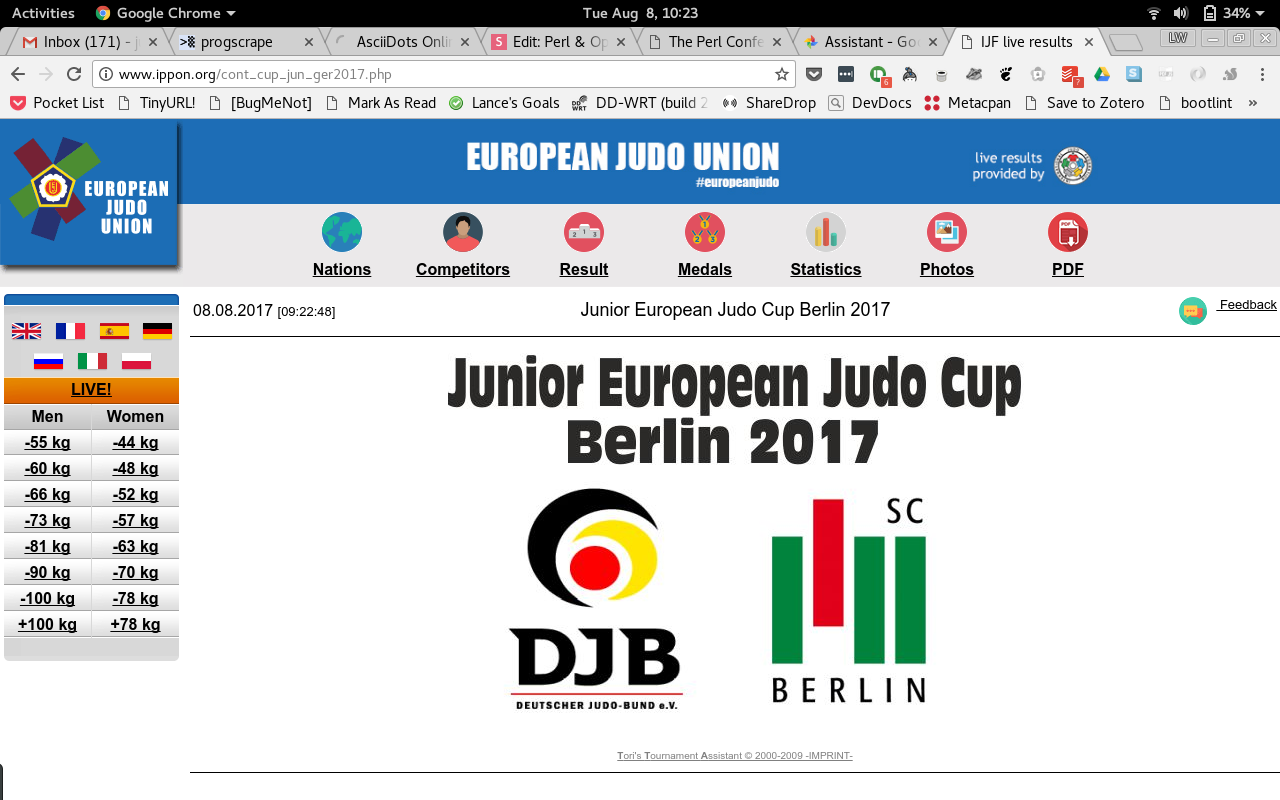Open Men +100 kg category
Image resolution: width=1280 pixels, height=800 pixels.
[47, 625]
